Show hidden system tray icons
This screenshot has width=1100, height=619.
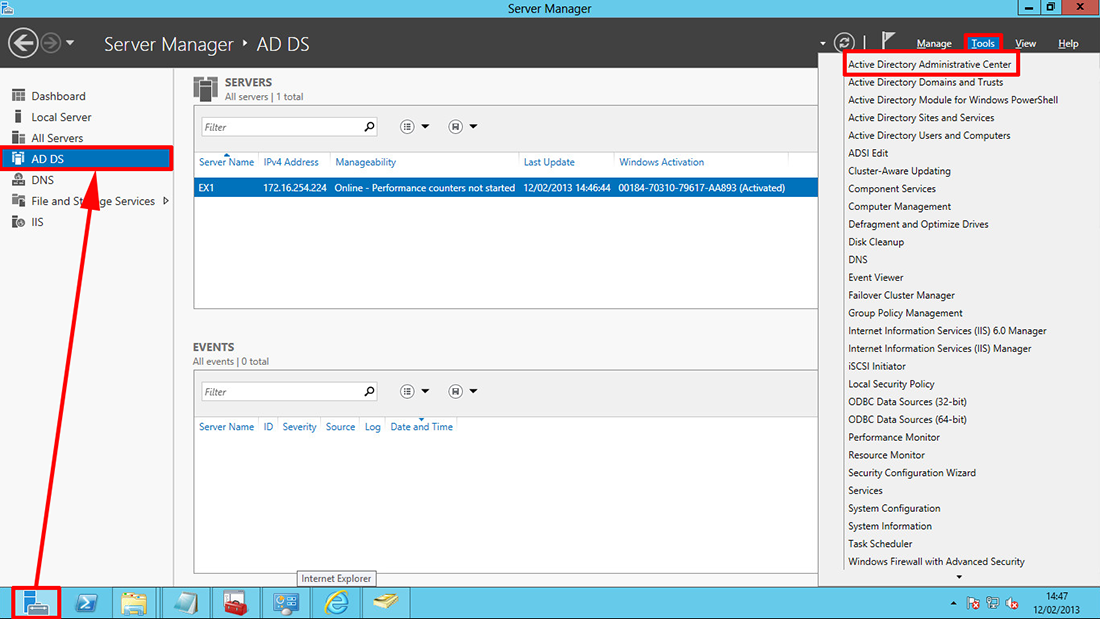pos(953,603)
